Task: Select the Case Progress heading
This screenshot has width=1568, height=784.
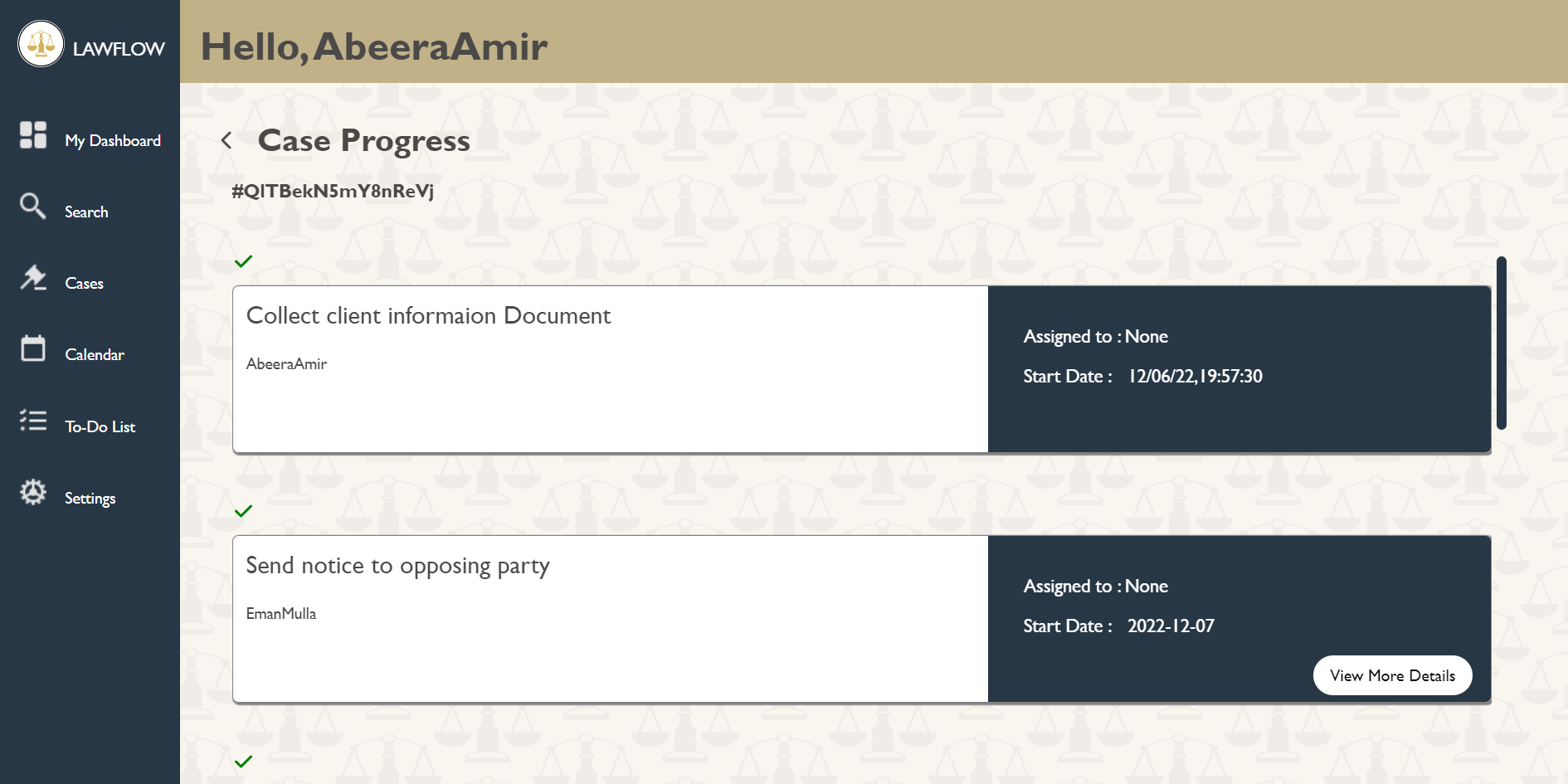Action: click(363, 139)
